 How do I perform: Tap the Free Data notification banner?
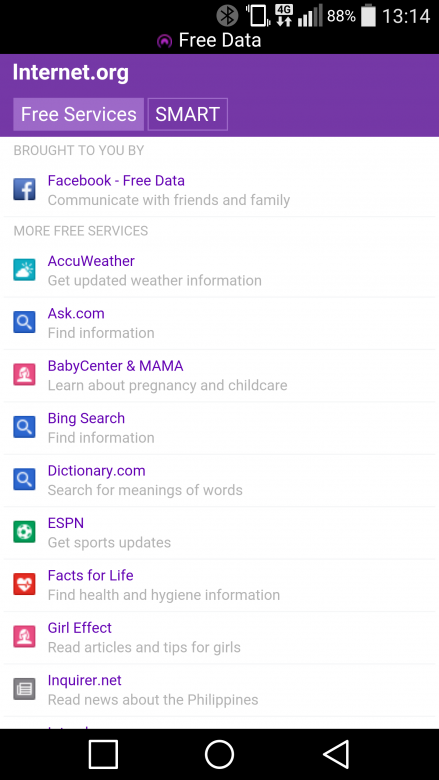(x=209, y=40)
